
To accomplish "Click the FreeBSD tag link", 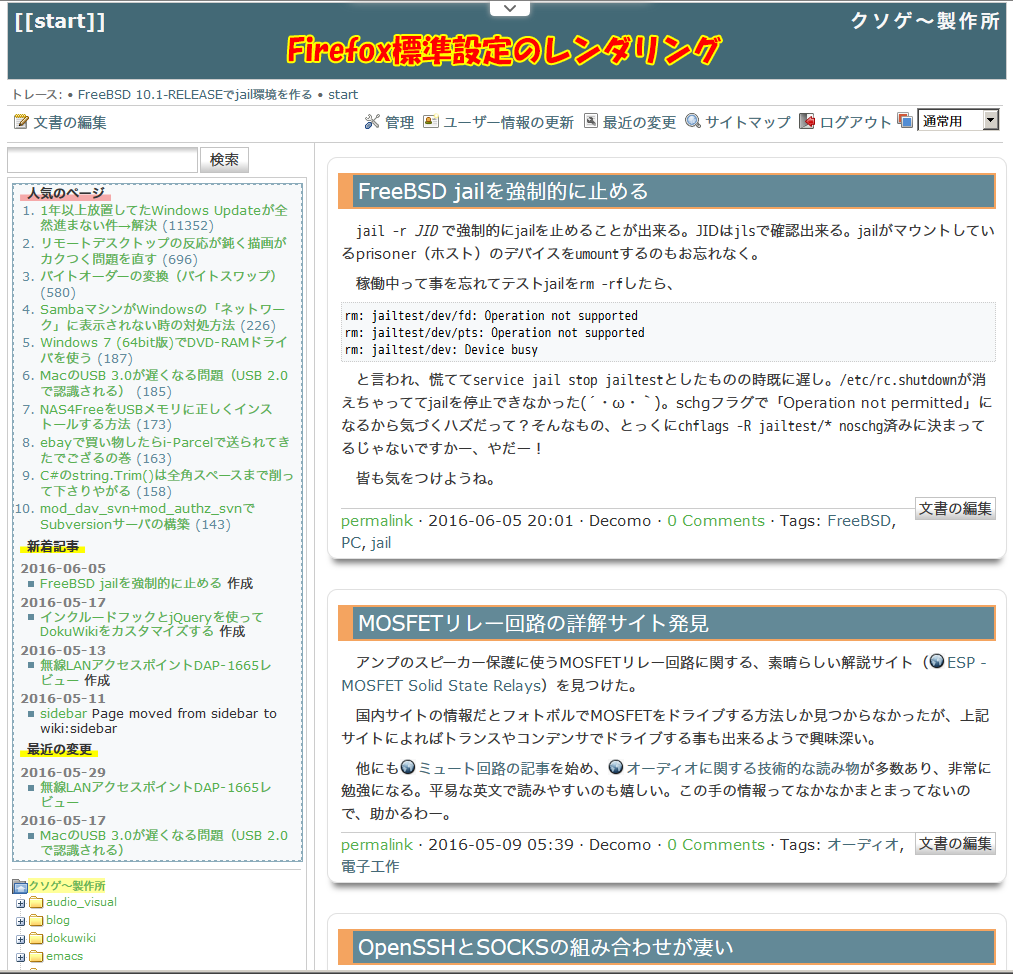I will point(858,521).
